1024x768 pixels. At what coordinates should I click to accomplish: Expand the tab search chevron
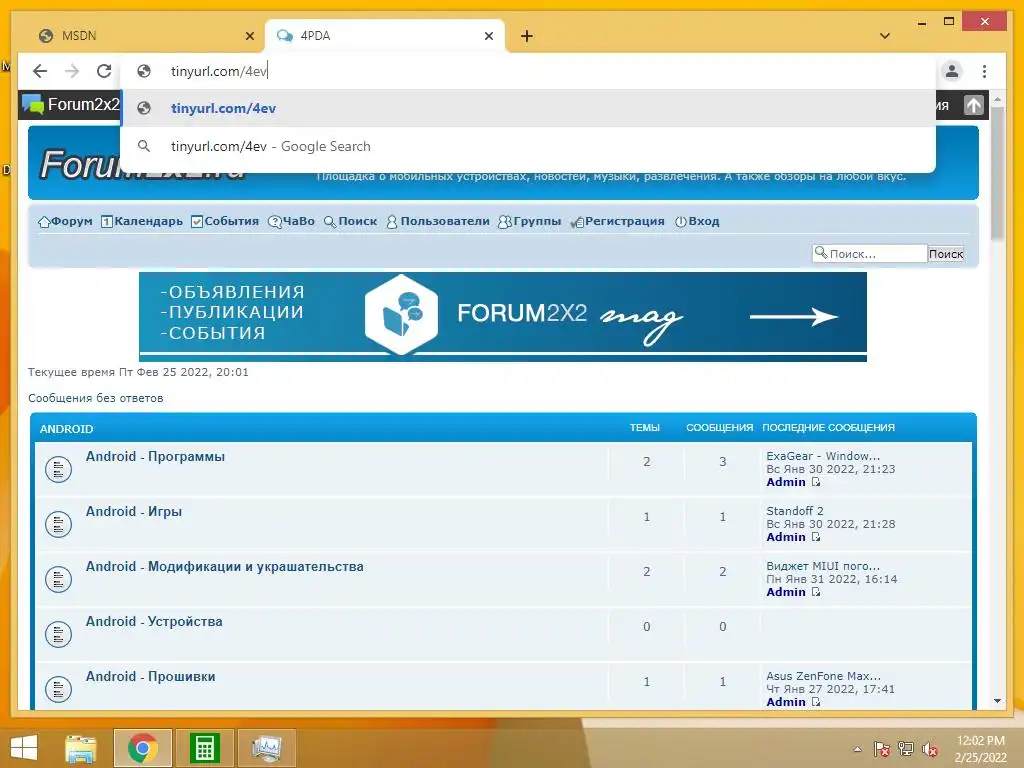coord(885,36)
